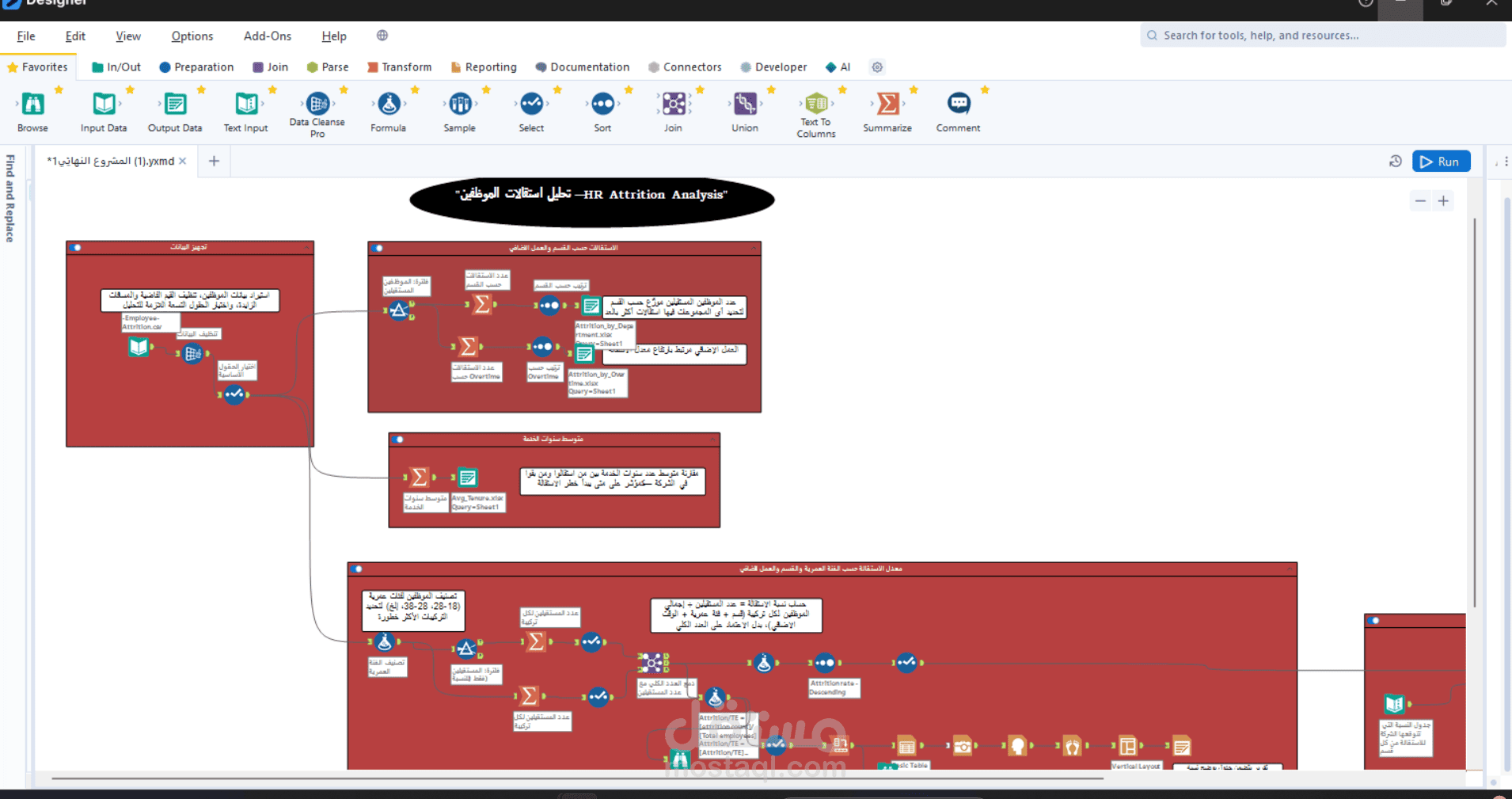Screen dimensions: 1512x799
Task: Toggle the Summarize tool favorite star
Action: pyautogui.click(x=914, y=90)
